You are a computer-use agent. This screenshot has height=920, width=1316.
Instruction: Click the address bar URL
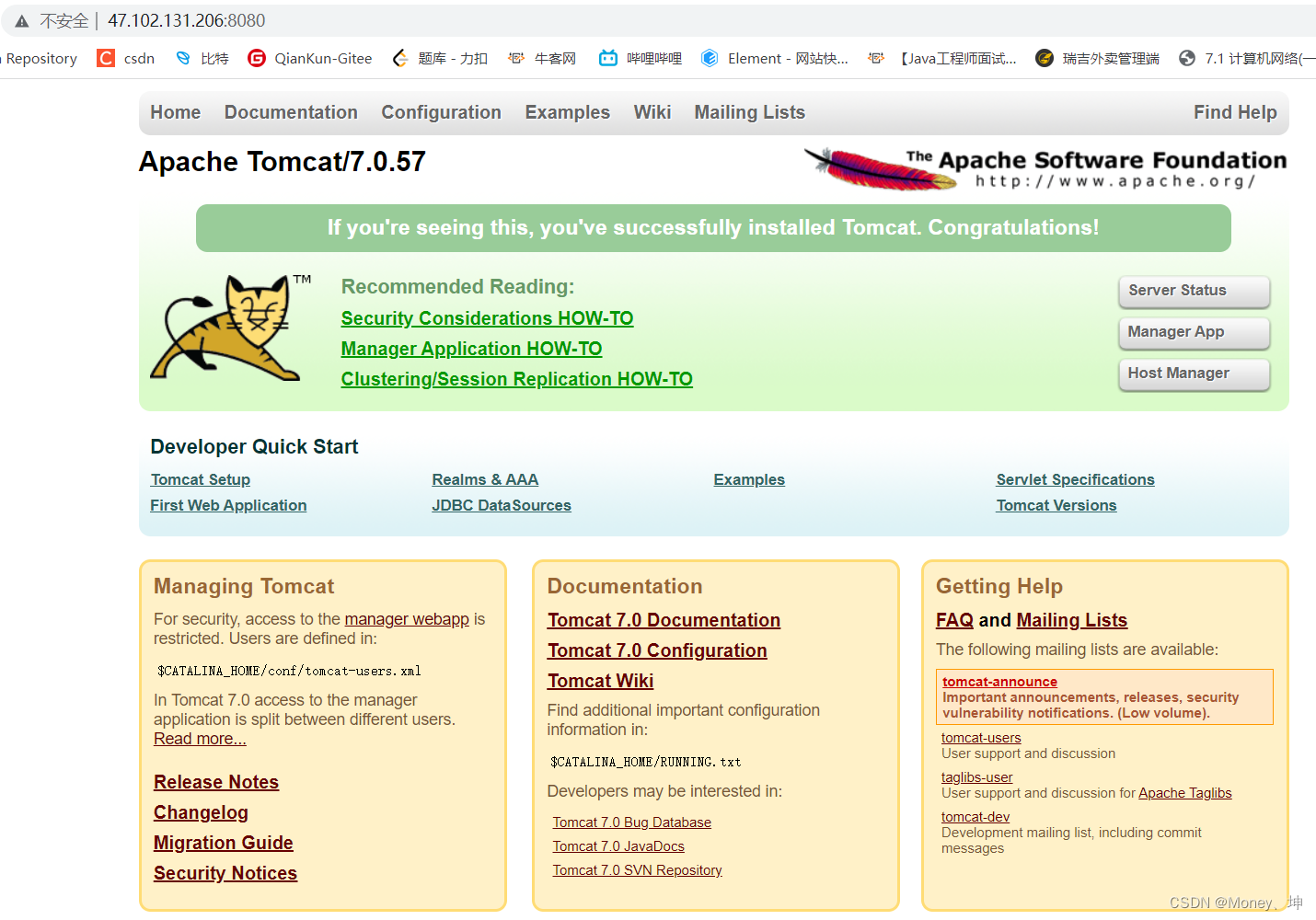187,20
